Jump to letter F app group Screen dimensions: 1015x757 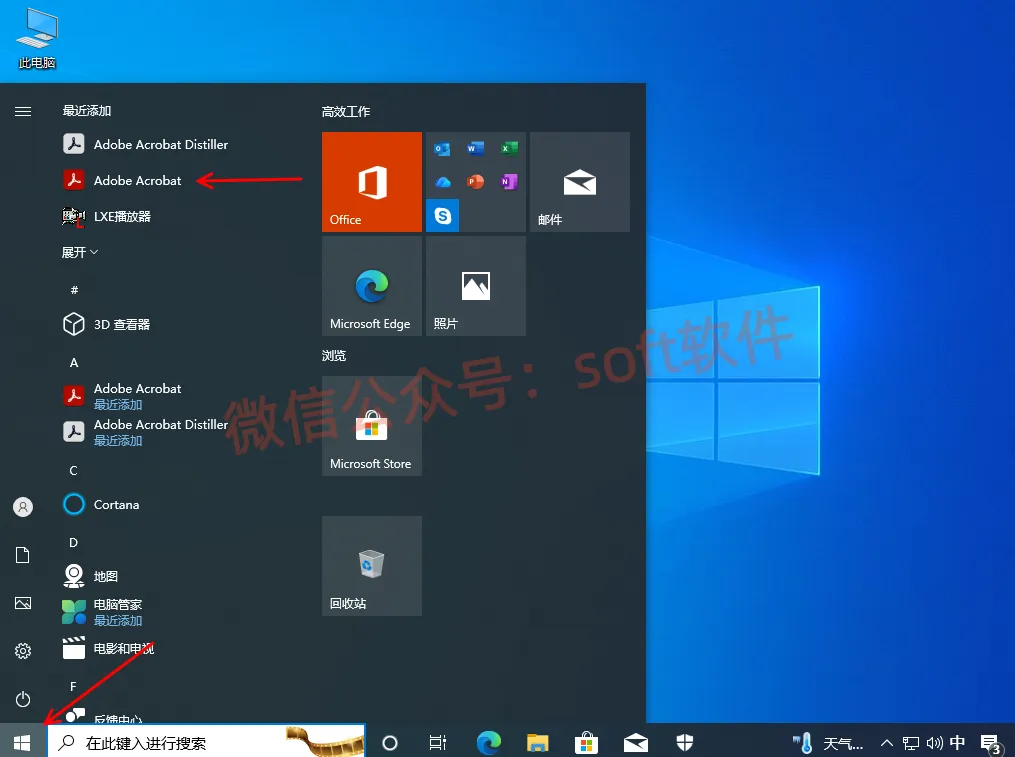(73, 686)
